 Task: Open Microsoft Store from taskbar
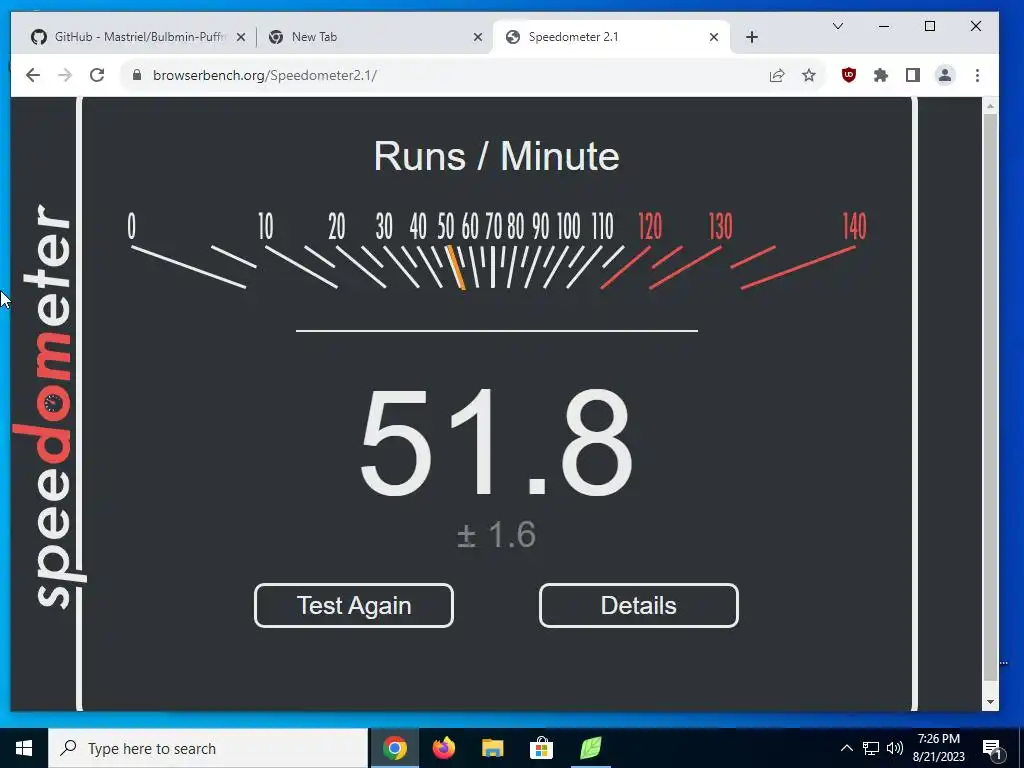pos(541,748)
